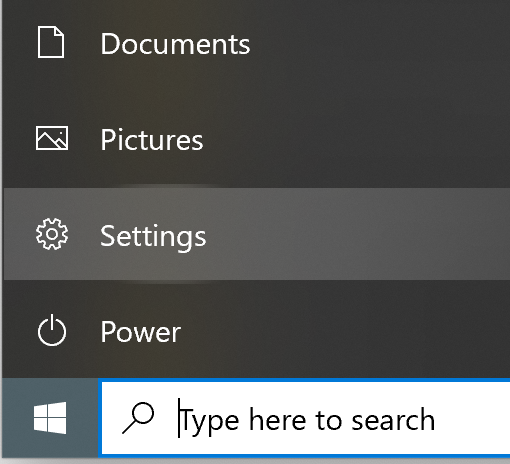Click the Pictures landscape icon
Image resolution: width=510 pixels, height=464 pixels.
click(52, 138)
